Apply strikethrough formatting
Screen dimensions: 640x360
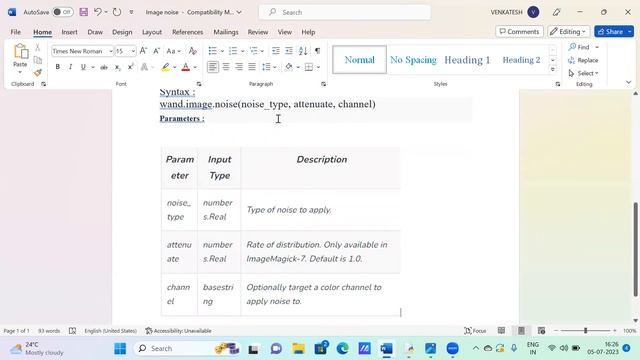pos(104,67)
